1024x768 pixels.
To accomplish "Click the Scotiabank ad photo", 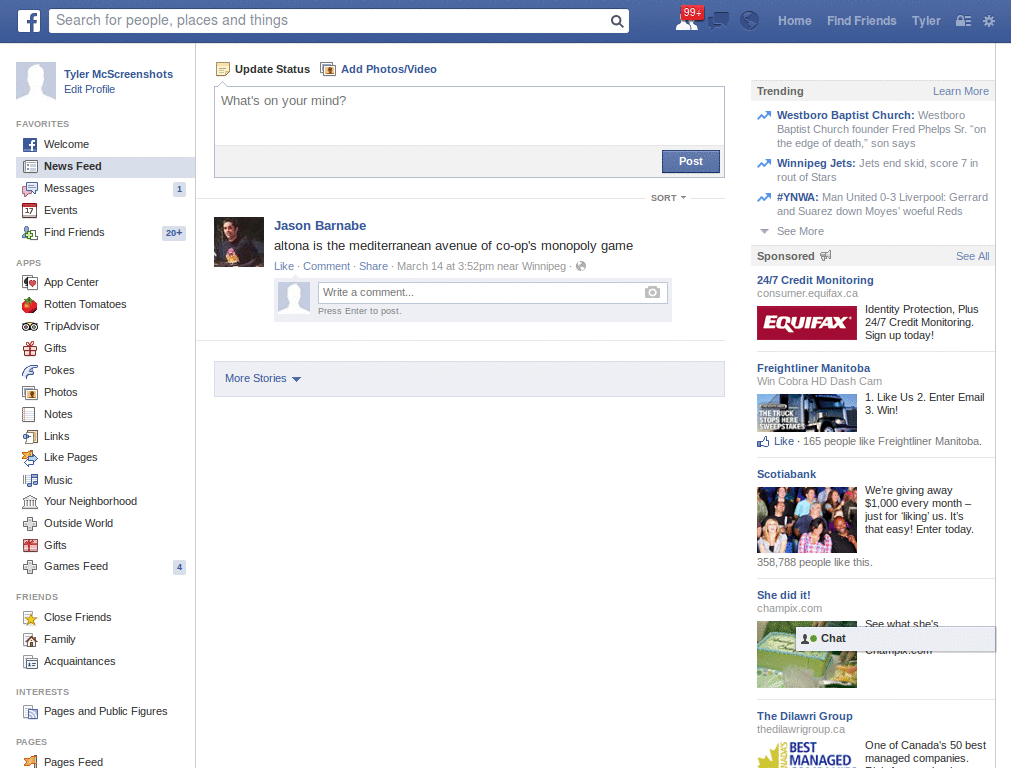I will 807,520.
